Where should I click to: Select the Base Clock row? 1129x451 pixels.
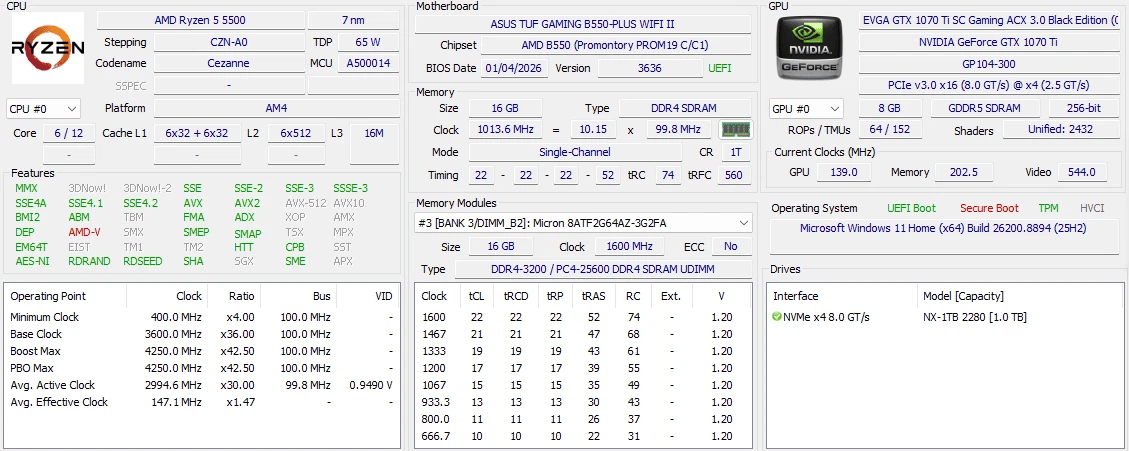coord(202,334)
